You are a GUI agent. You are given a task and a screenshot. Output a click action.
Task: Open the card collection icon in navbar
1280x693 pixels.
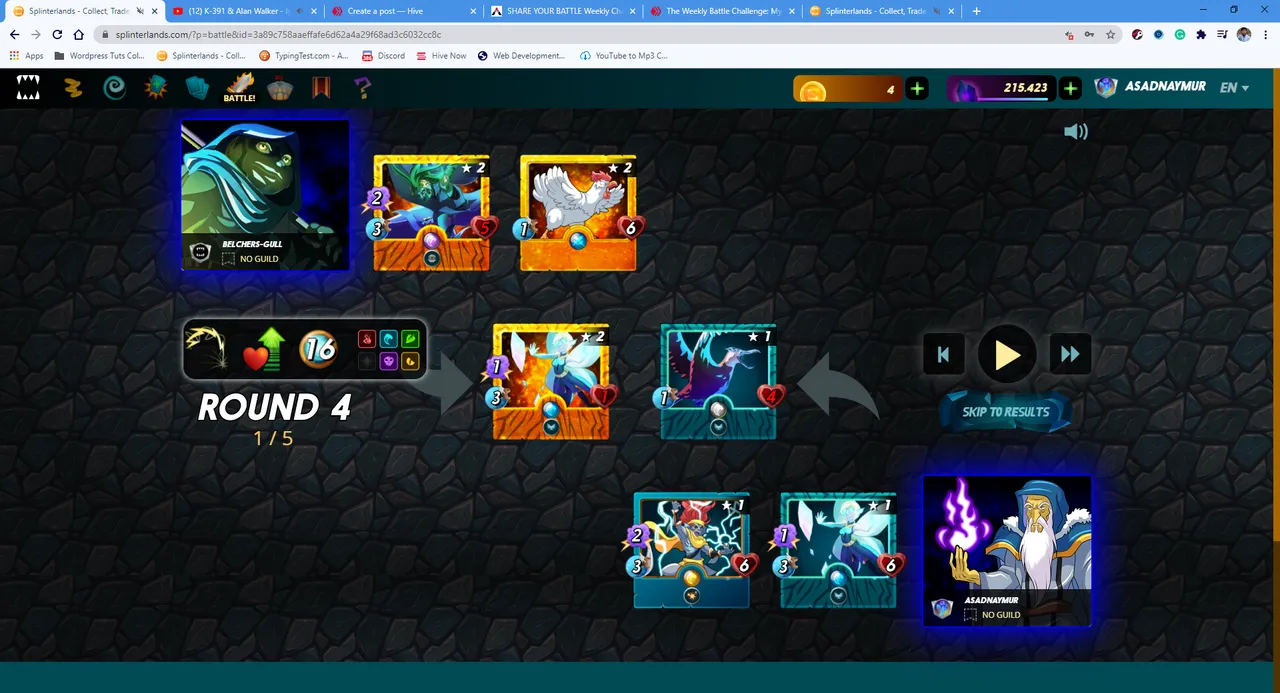pos(197,89)
